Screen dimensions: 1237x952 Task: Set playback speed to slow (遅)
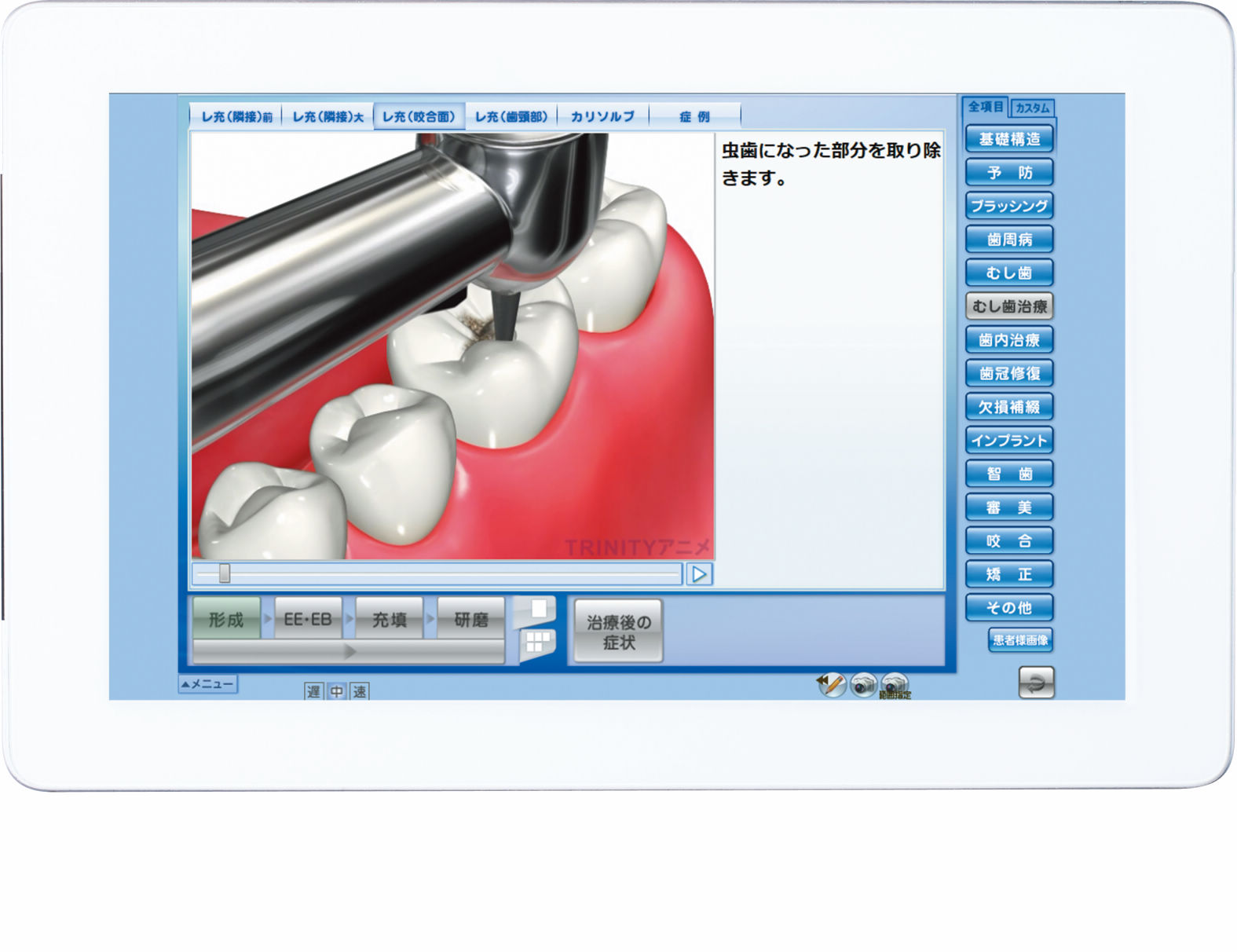click(313, 691)
